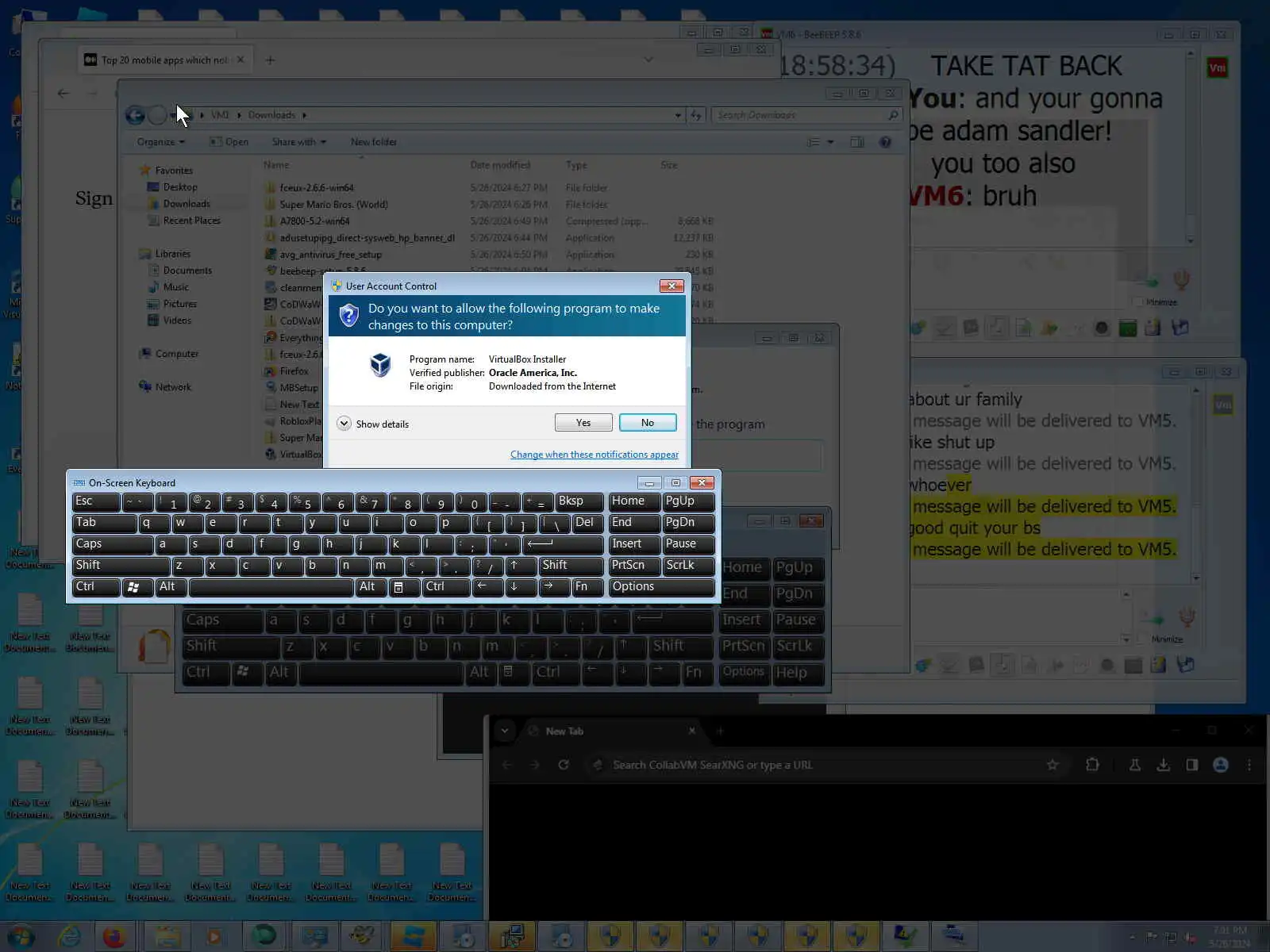
Task: Click New folder in the Explorer toolbar
Action: [374, 142]
